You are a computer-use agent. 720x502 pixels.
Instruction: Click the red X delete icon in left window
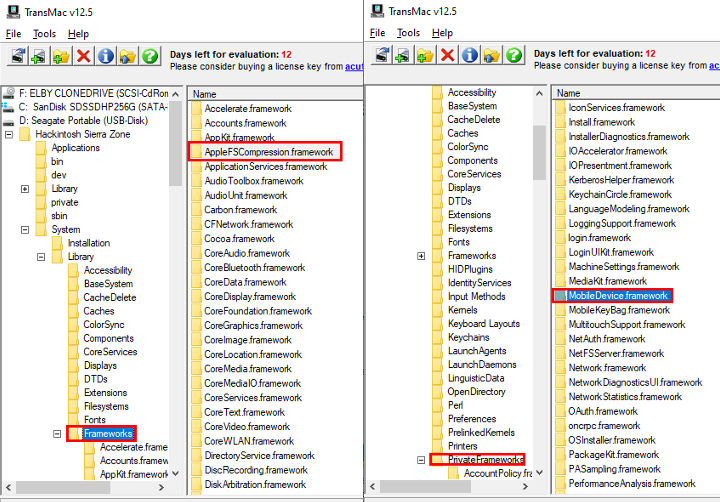83,56
